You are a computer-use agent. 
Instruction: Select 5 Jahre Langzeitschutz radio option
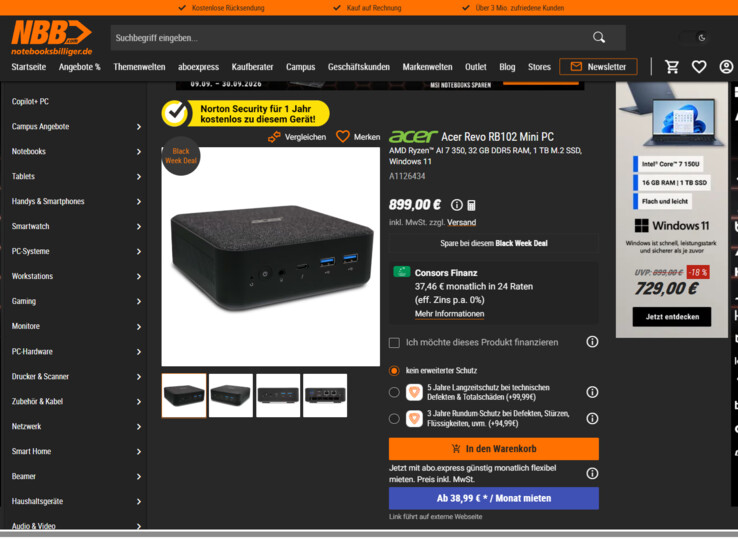[x=394, y=392]
